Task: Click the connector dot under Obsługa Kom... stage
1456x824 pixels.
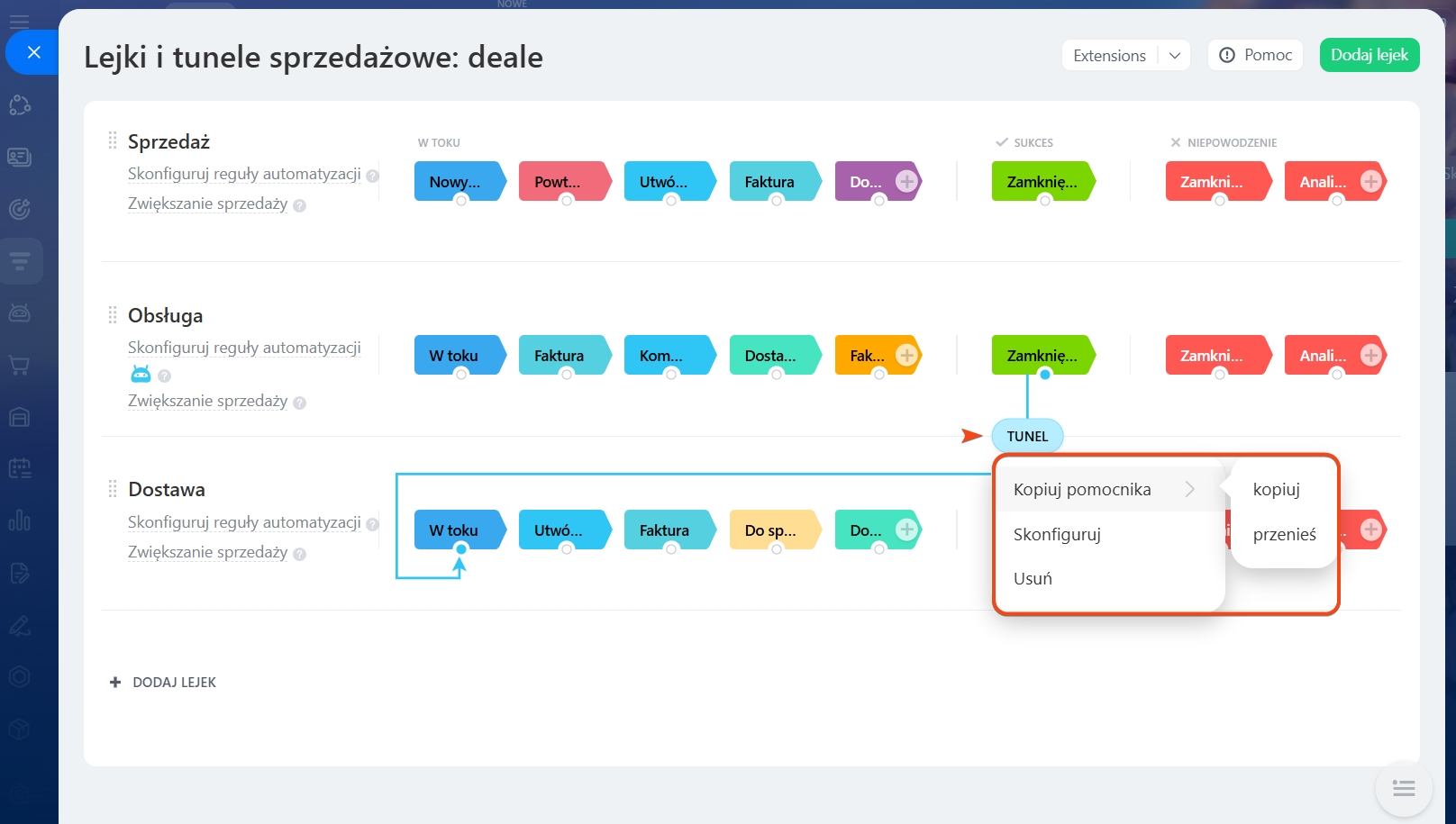Action: tap(671, 375)
